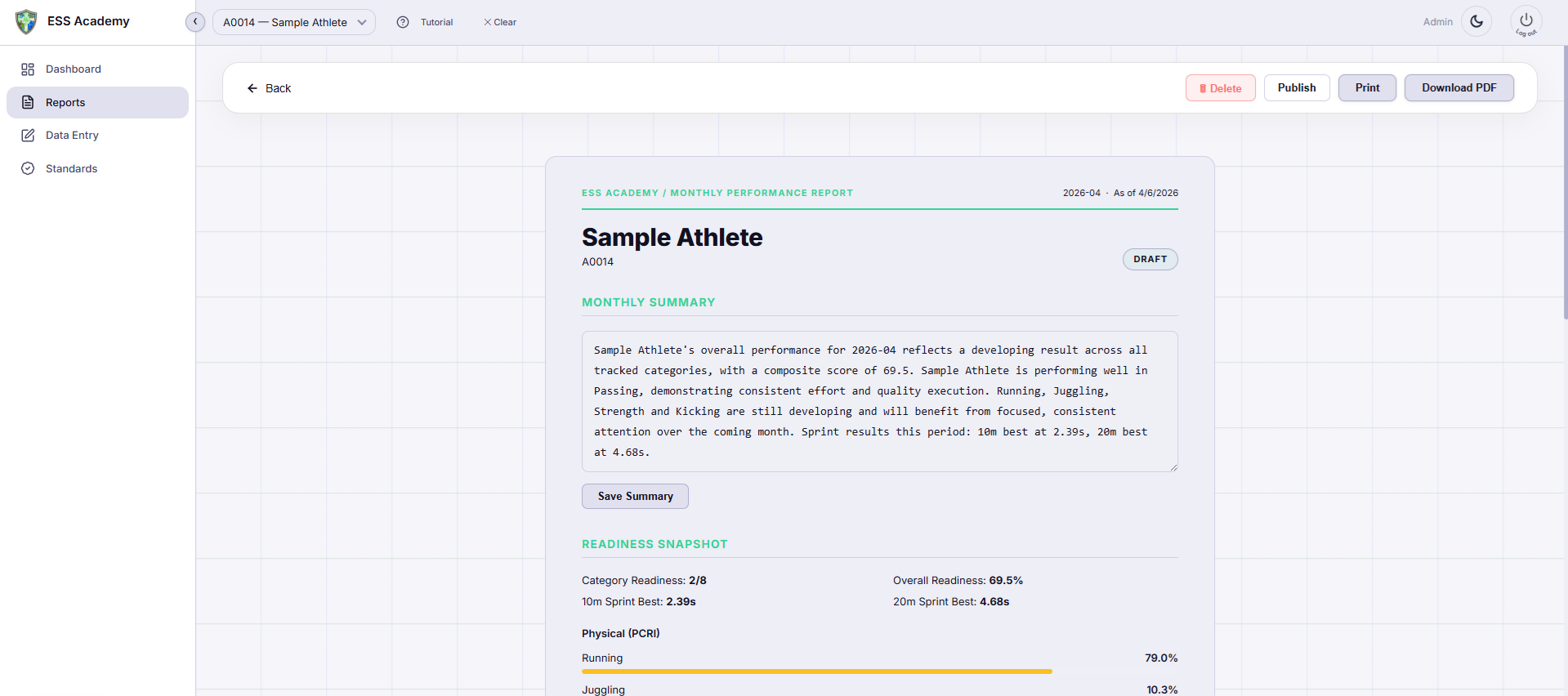This screenshot has height=696, width=1568.
Task: Click the Log out power icon
Action: pyautogui.click(x=1526, y=22)
